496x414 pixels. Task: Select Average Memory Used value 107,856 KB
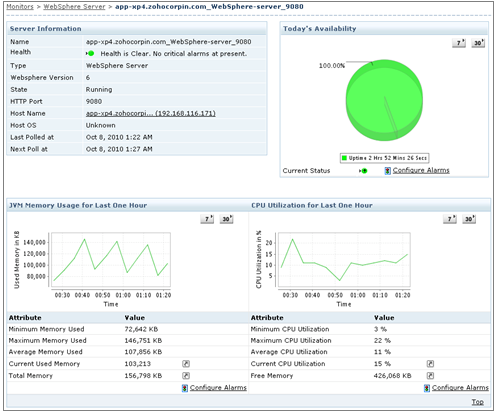tap(143, 352)
